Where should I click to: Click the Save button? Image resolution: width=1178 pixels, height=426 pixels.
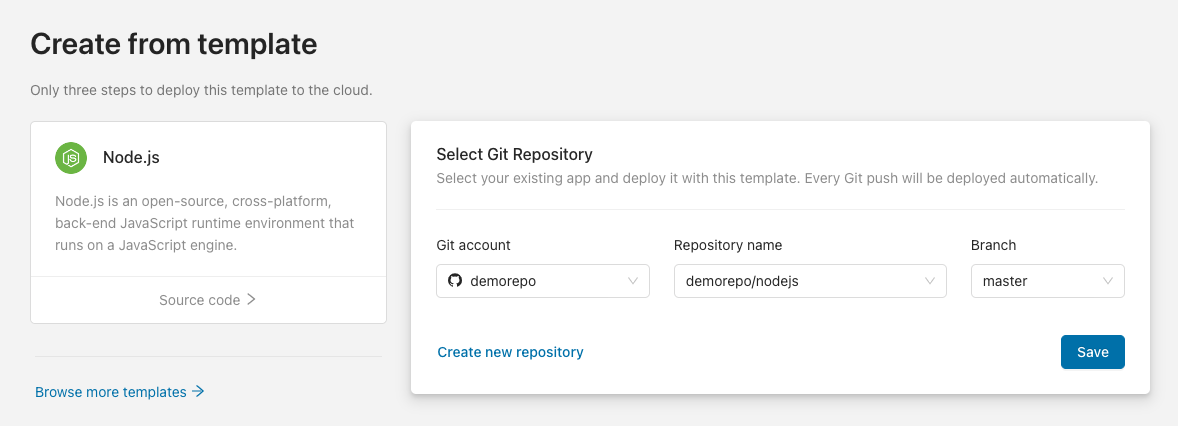(1092, 352)
